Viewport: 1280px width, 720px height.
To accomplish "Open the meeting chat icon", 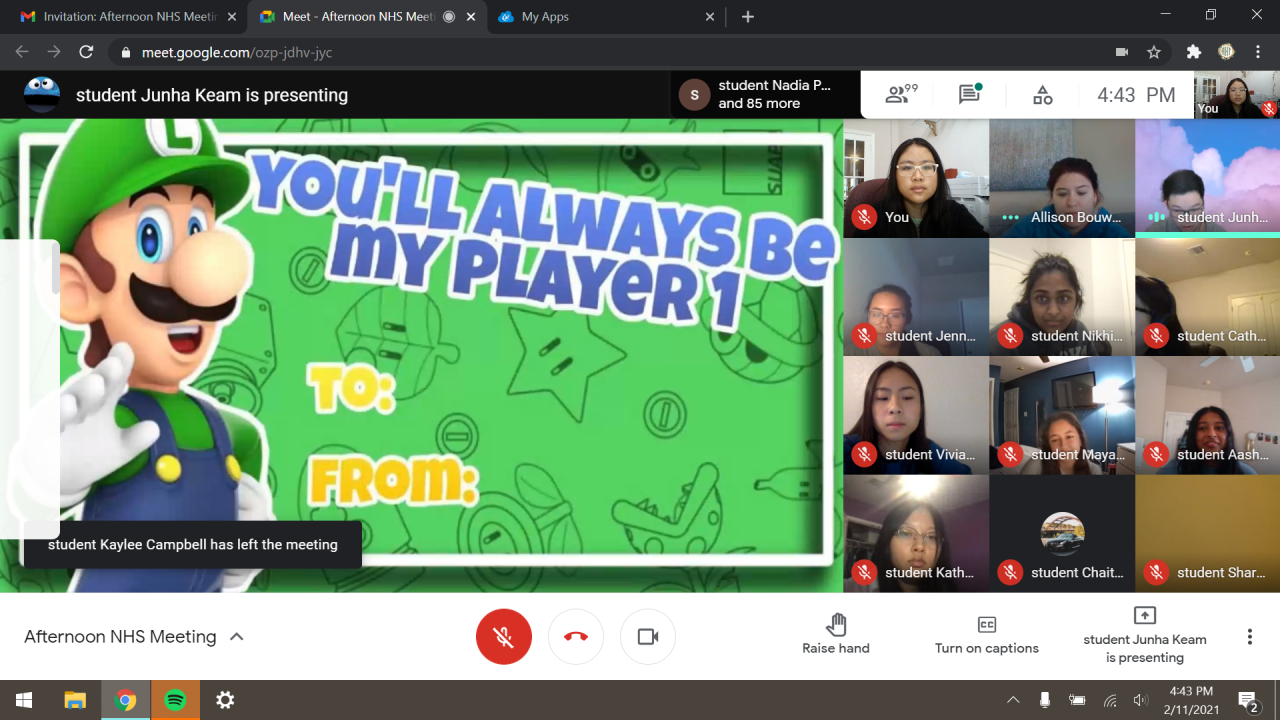I will coord(969,95).
